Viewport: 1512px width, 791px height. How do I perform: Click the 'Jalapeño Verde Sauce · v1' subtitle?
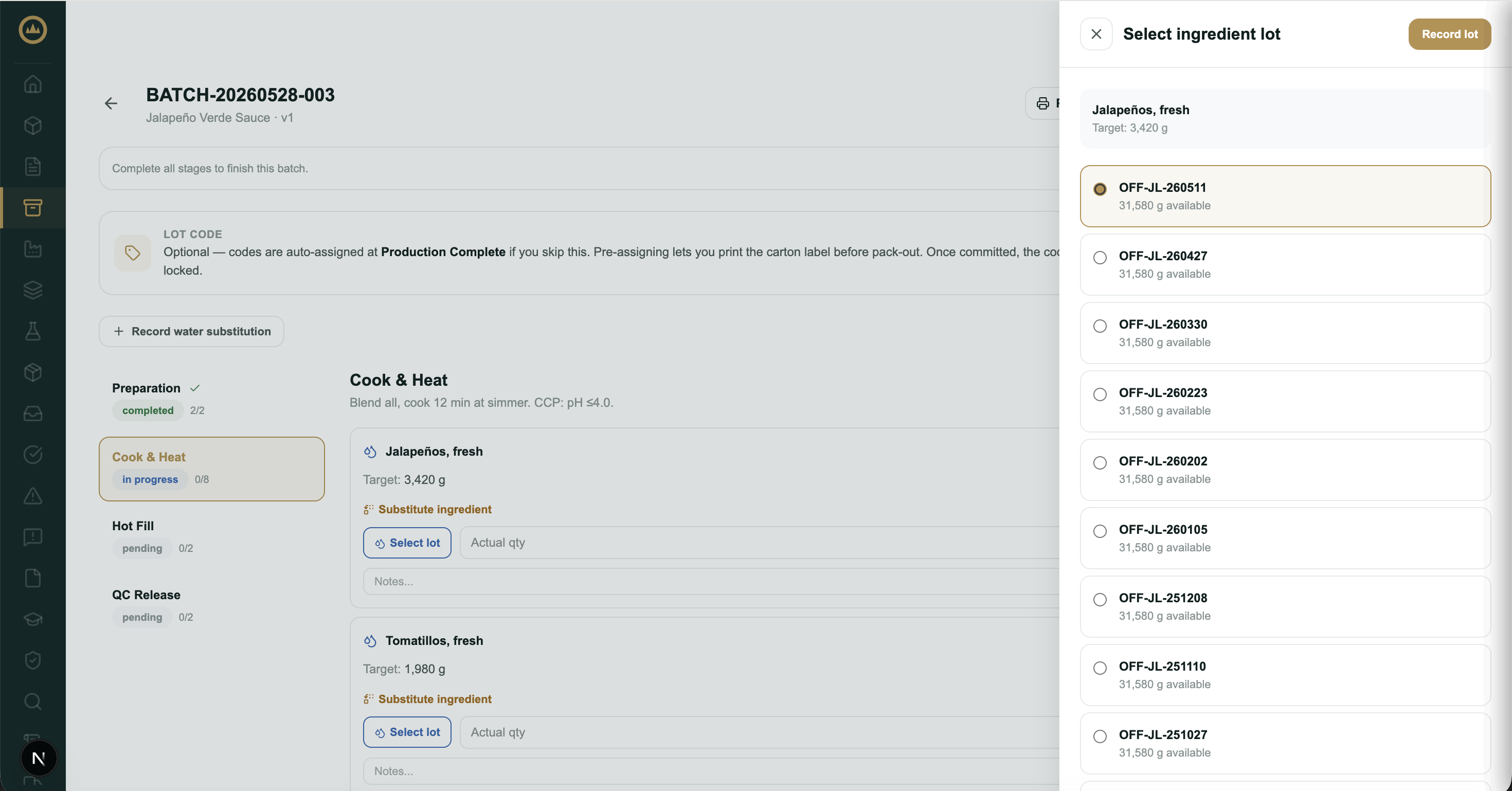[220, 118]
